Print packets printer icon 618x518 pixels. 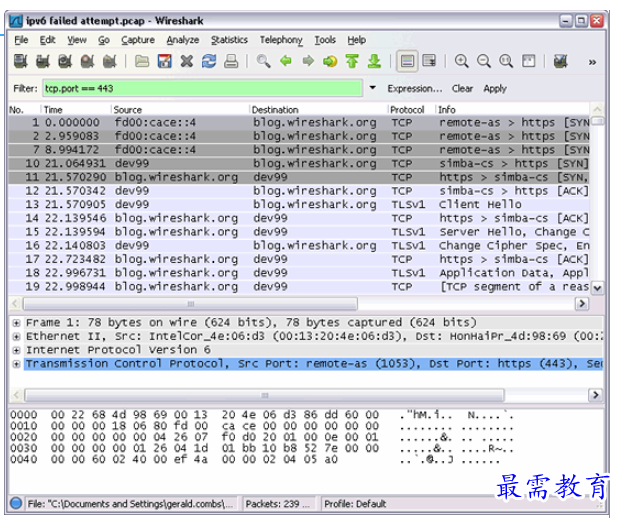click(231, 61)
